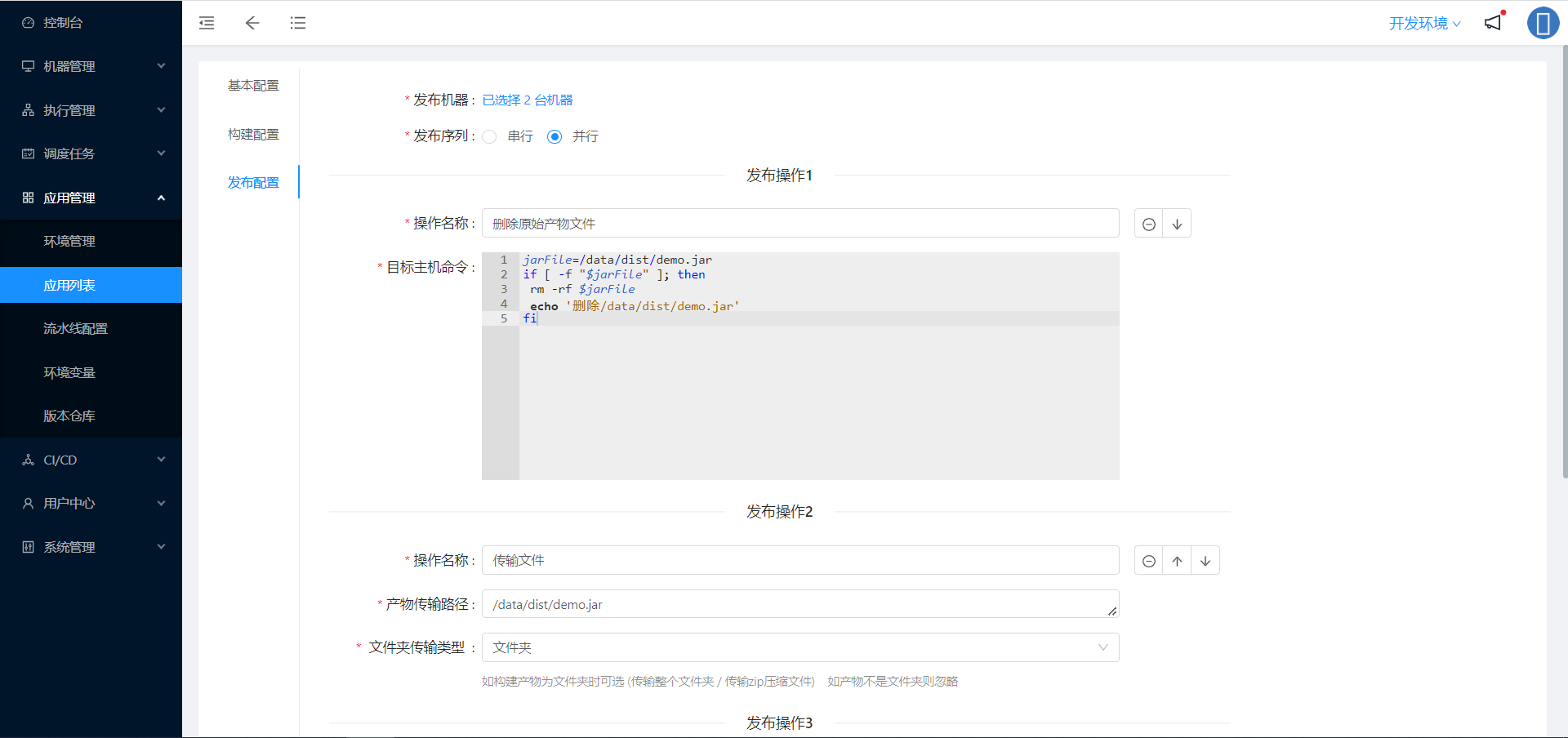Click inside the 产物传输路径 input field

800,604
